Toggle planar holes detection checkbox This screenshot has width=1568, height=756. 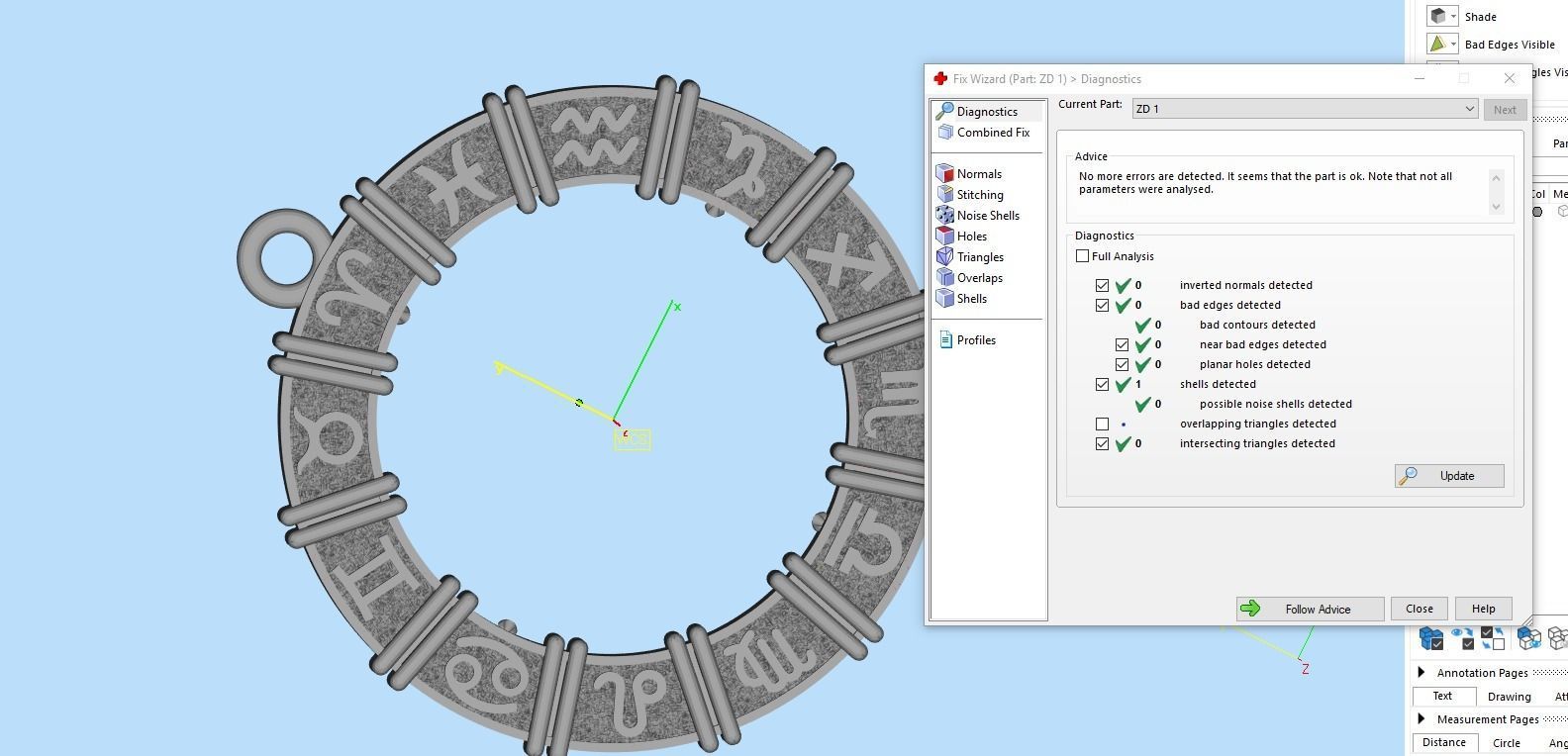[1122, 364]
